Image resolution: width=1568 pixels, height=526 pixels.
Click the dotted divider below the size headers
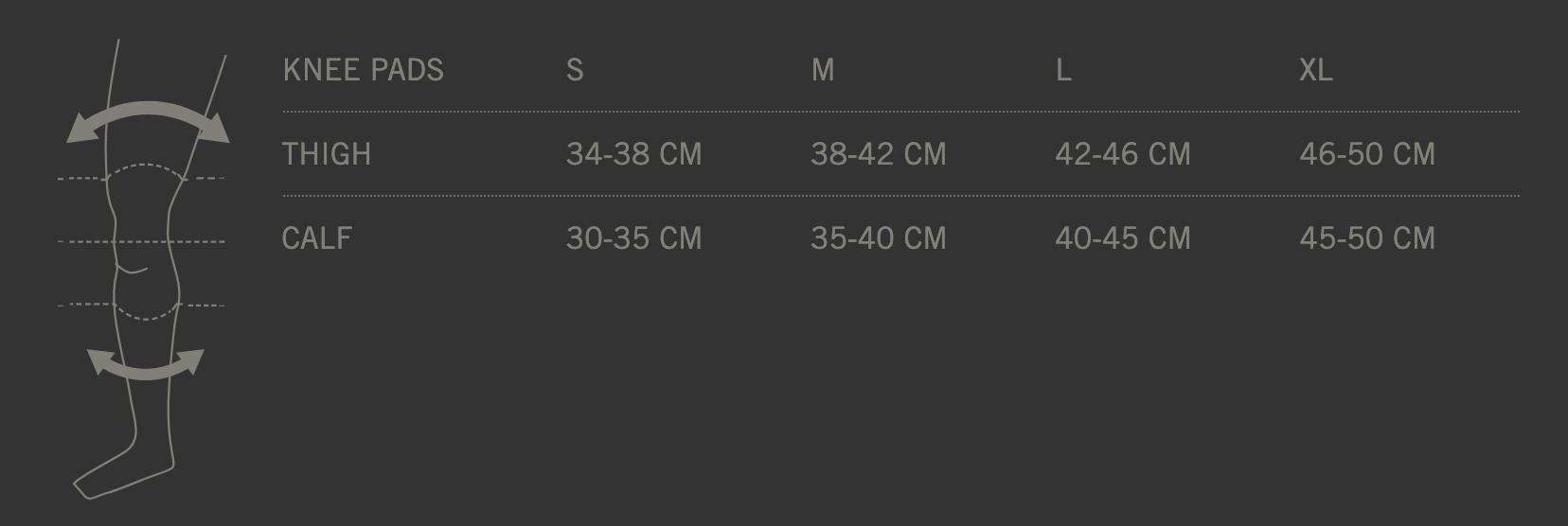click(900, 112)
